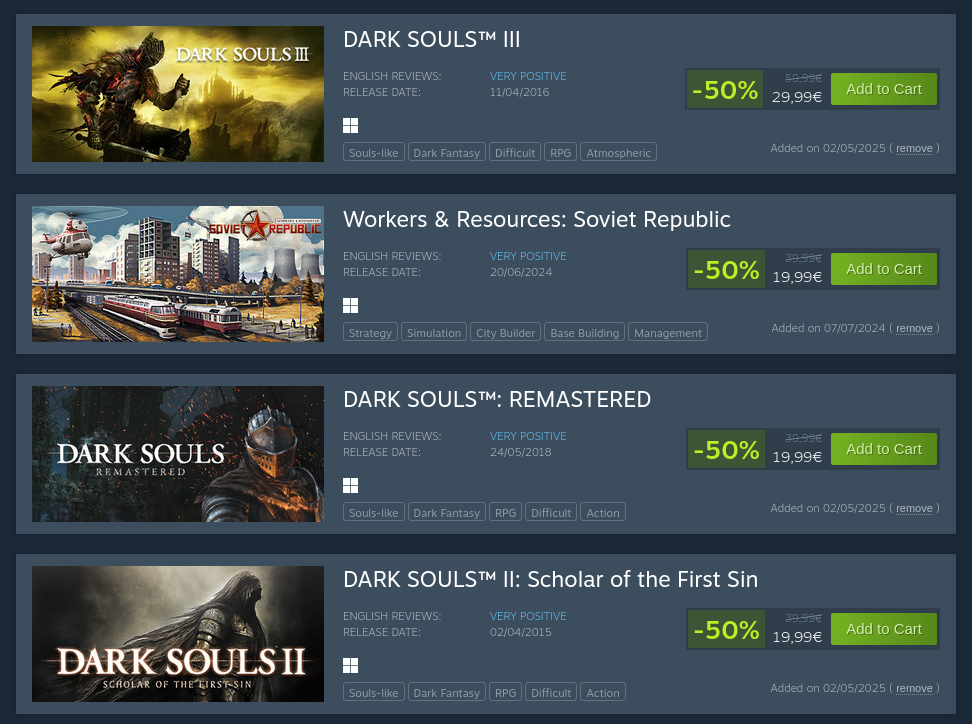
Task: Click Windows icon for DARK SOULS II
Action: coord(350,665)
